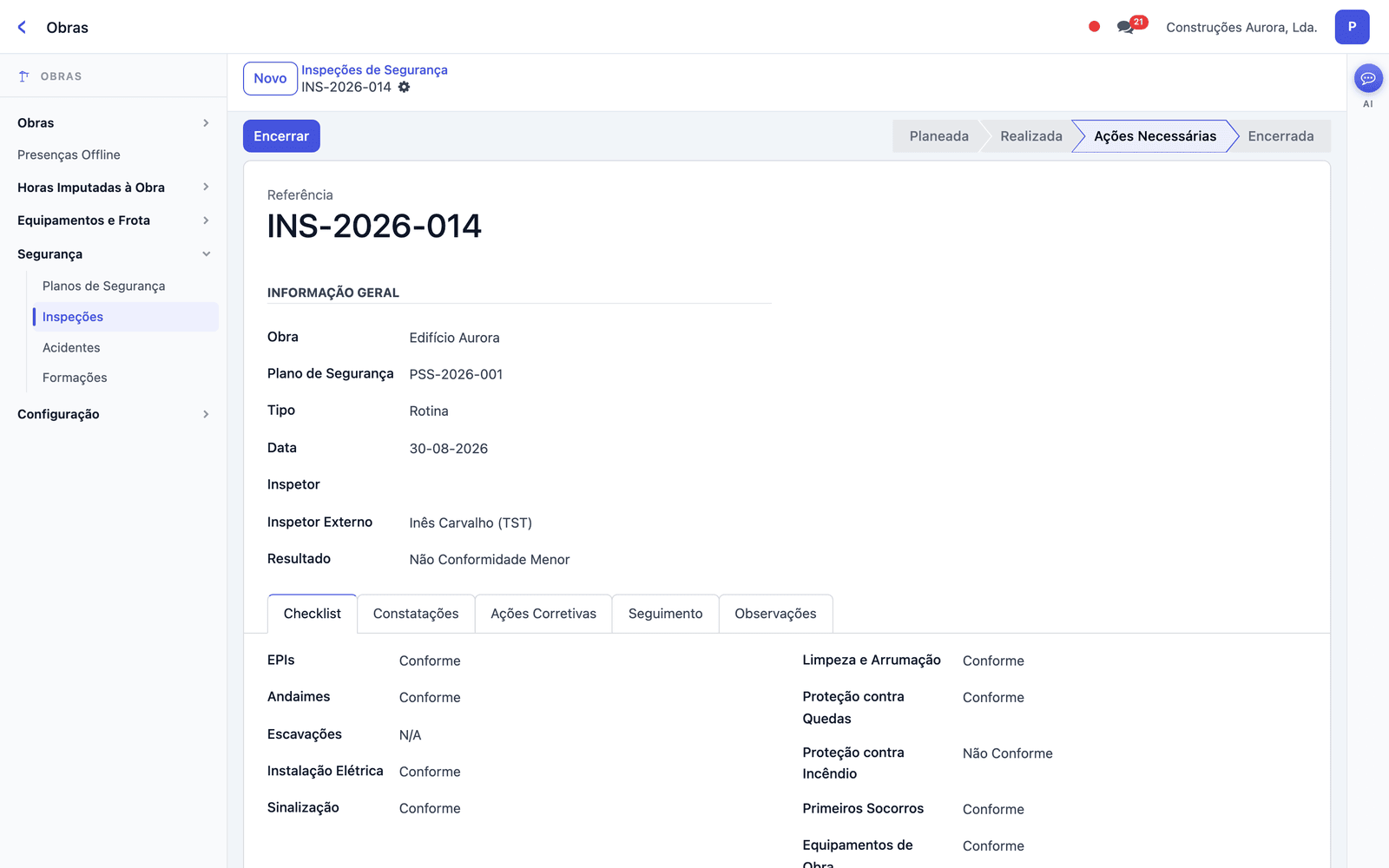Click the red recording status dot
Viewport: 1389px width, 868px height.
coord(1094,27)
